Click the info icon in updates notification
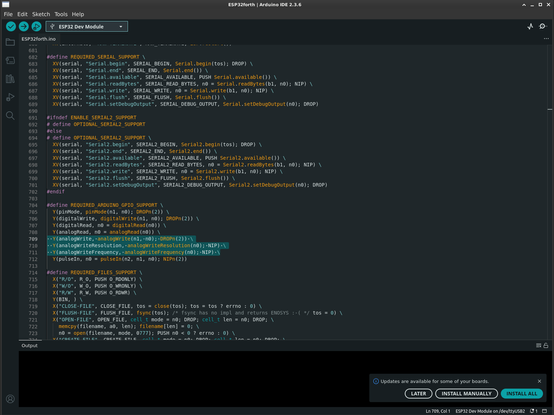The height and width of the screenshot is (415, 554). [x=376, y=381]
